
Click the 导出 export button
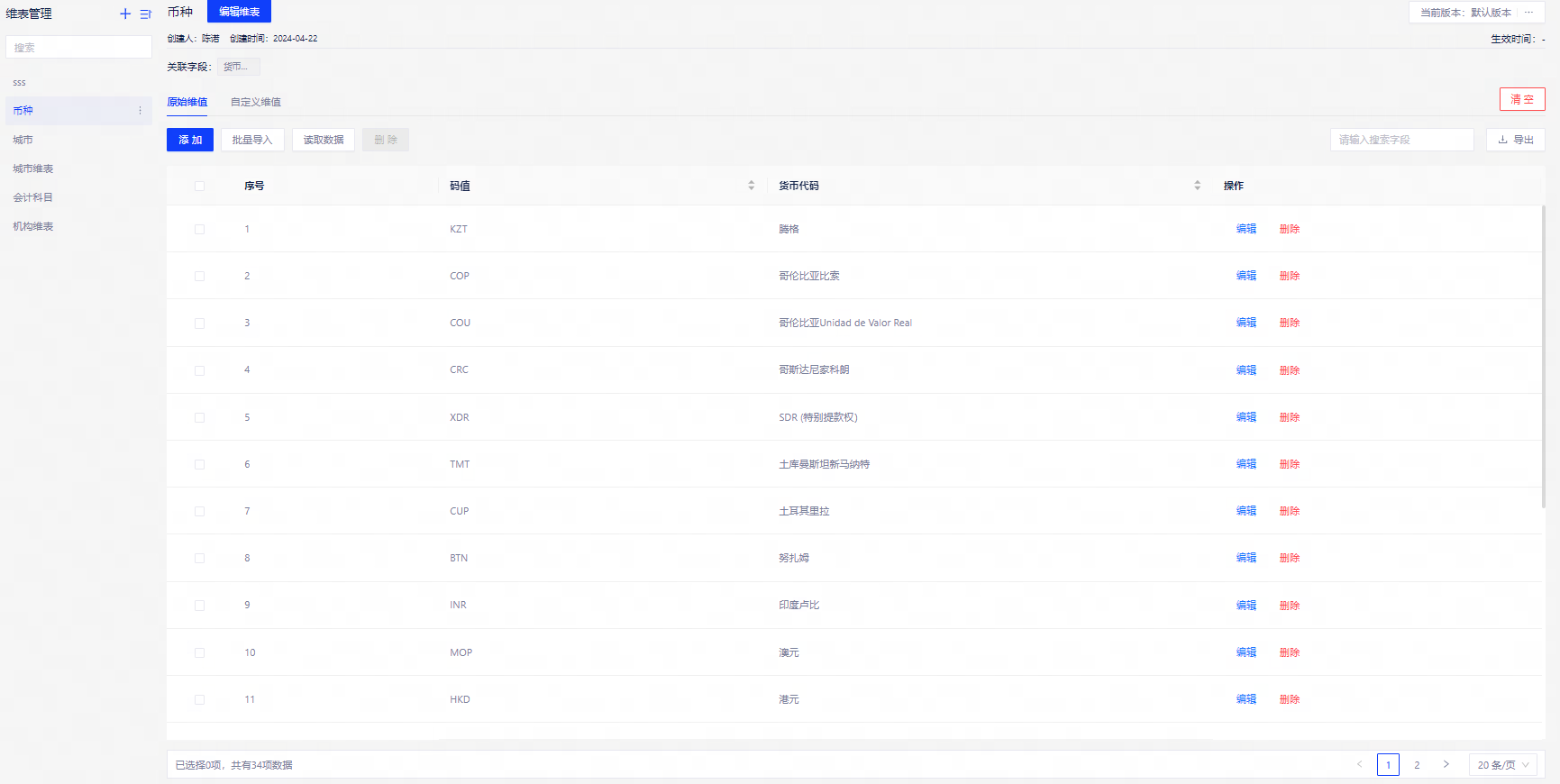click(x=1515, y=140)
